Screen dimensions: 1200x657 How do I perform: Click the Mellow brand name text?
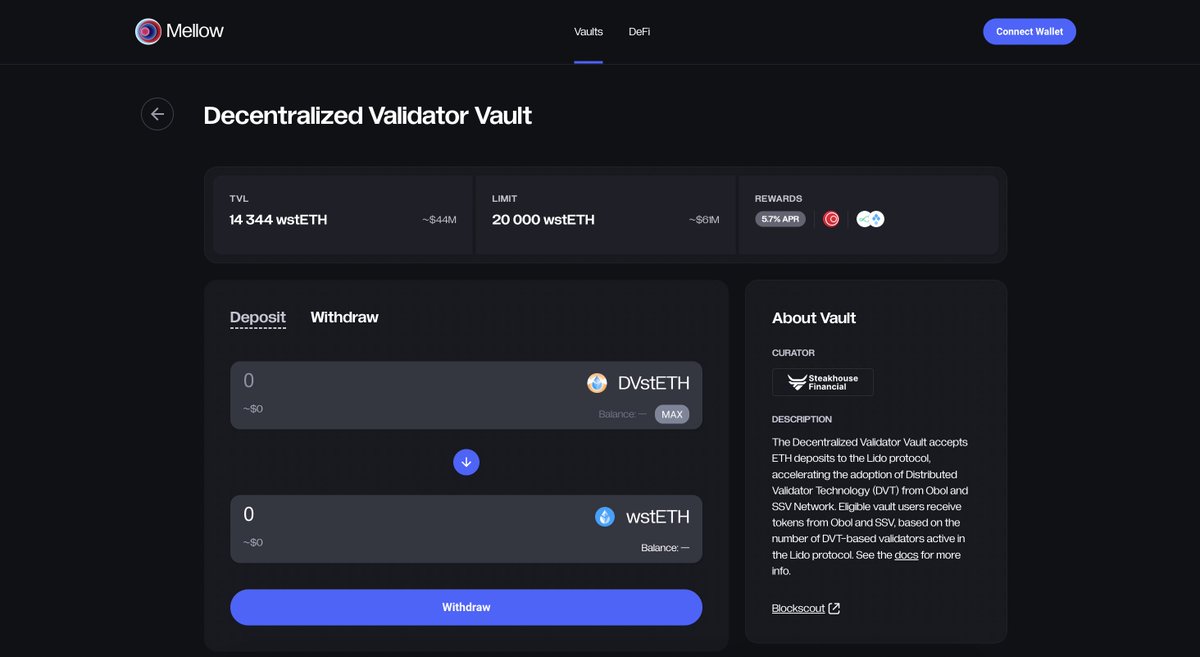195,31
